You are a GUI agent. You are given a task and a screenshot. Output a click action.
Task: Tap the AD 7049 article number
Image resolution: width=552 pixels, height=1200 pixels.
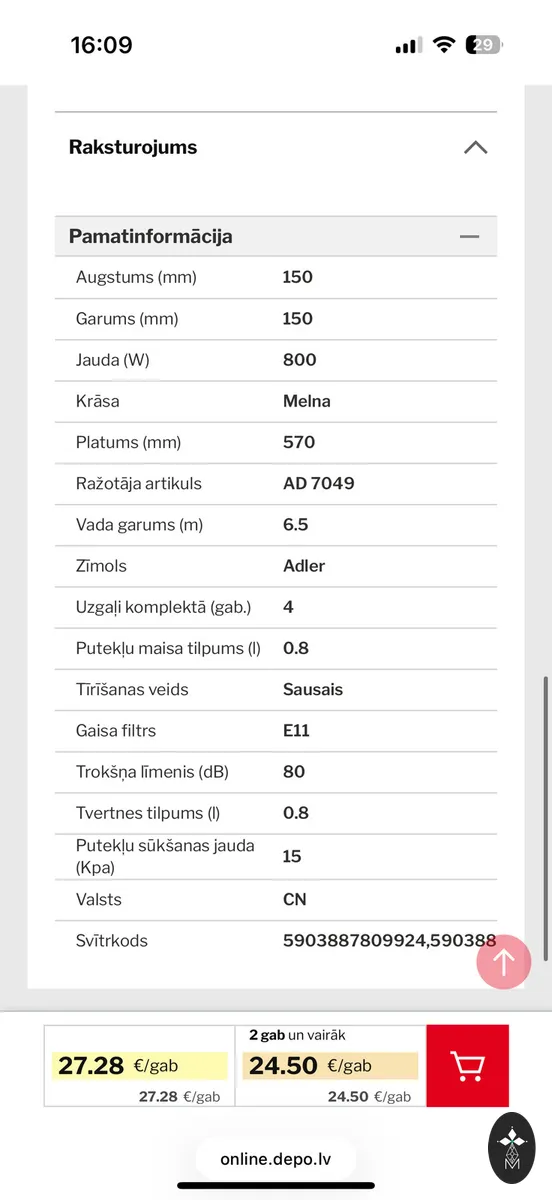pos(319,483)
